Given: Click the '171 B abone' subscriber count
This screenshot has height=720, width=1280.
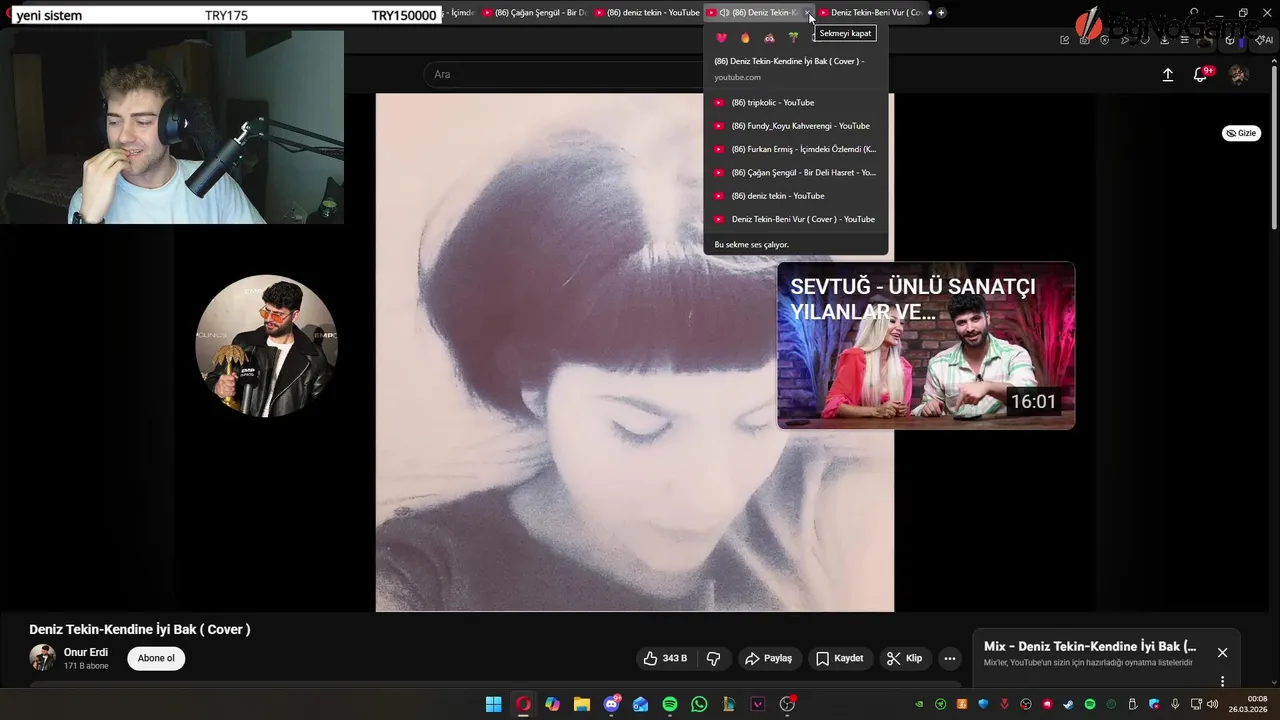Looking at the screenshot, I should (x=86, y=666).
